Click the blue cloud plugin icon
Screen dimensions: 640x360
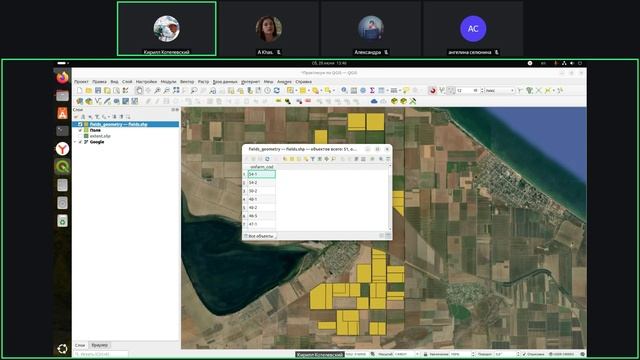pyautogui.click(x=374, y=101)
